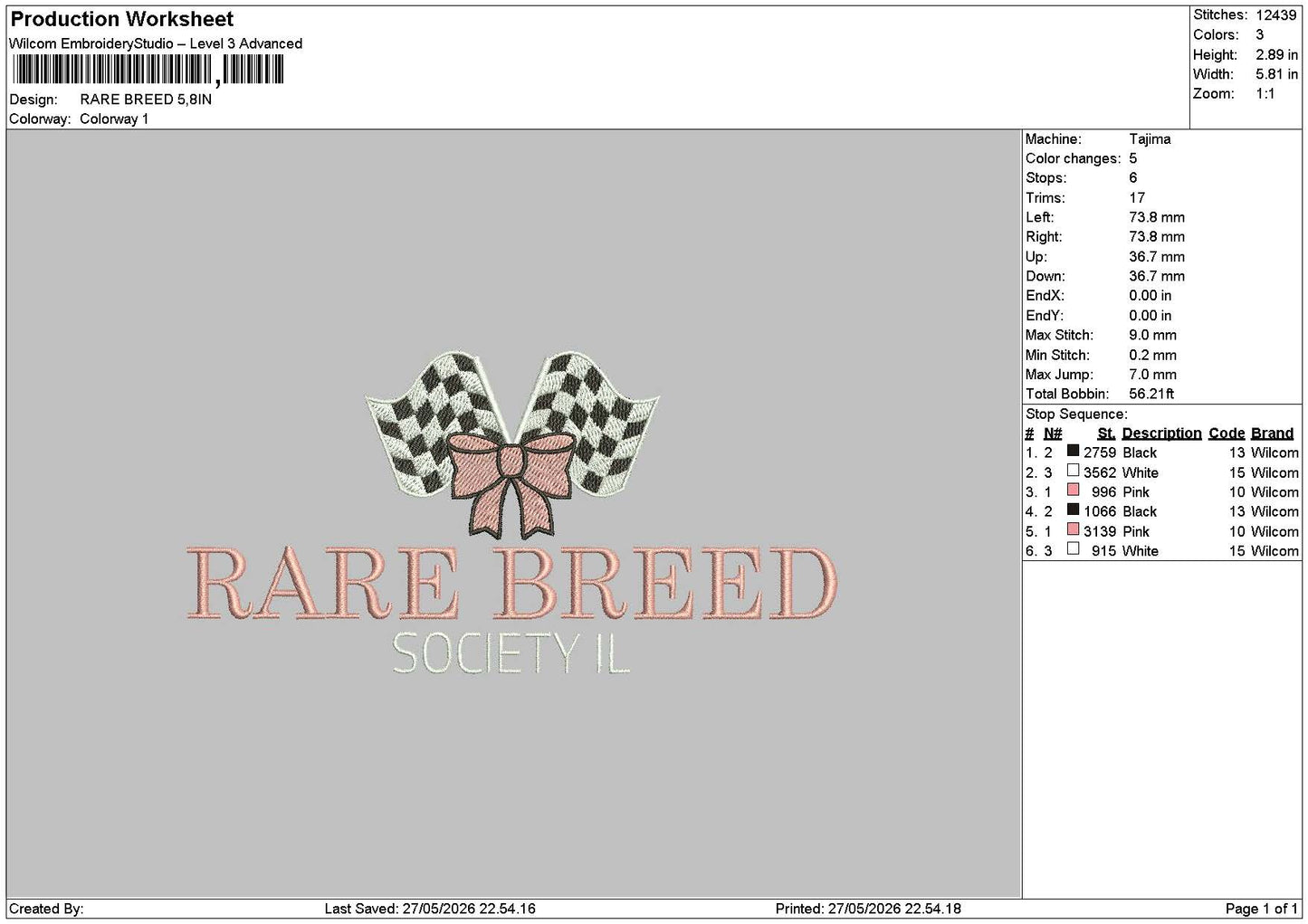Click the EndX value 0.00 in
Image resolution: width=1308 pixels, height=924 pixels.
point(1150,295)
